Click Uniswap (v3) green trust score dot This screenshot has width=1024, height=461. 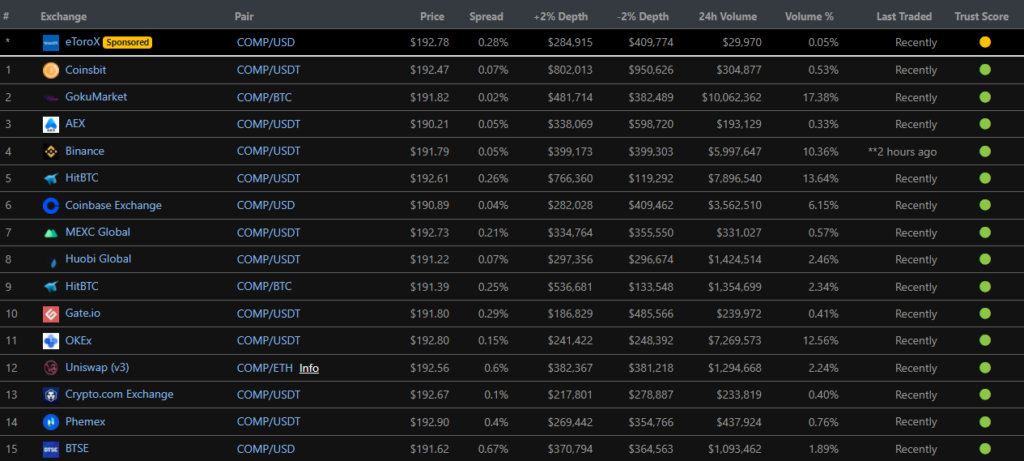[x=985, y=368]
